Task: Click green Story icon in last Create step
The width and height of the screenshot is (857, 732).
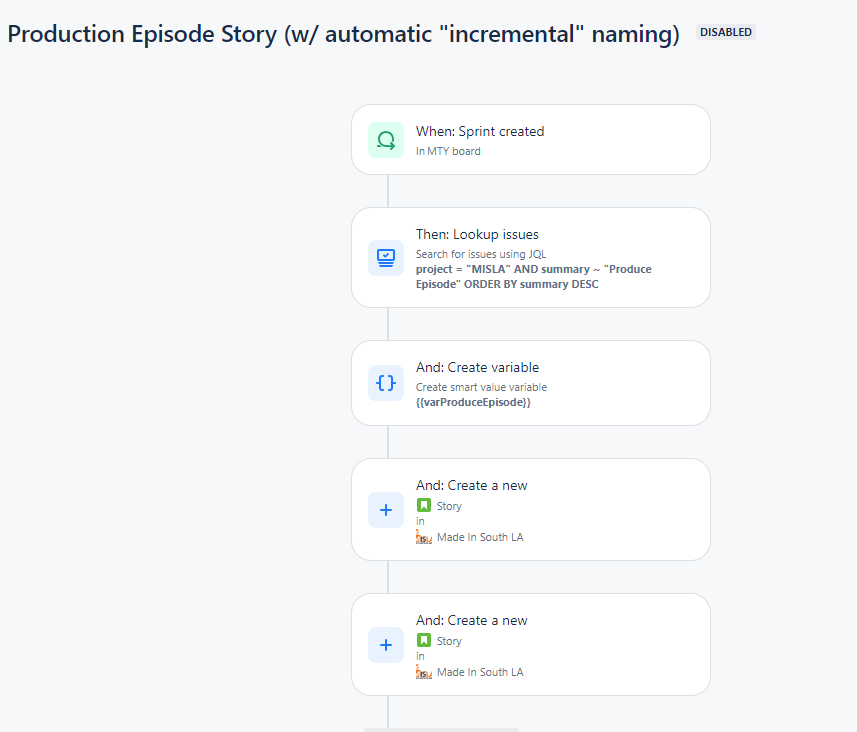Action: (x=424, y=640)
